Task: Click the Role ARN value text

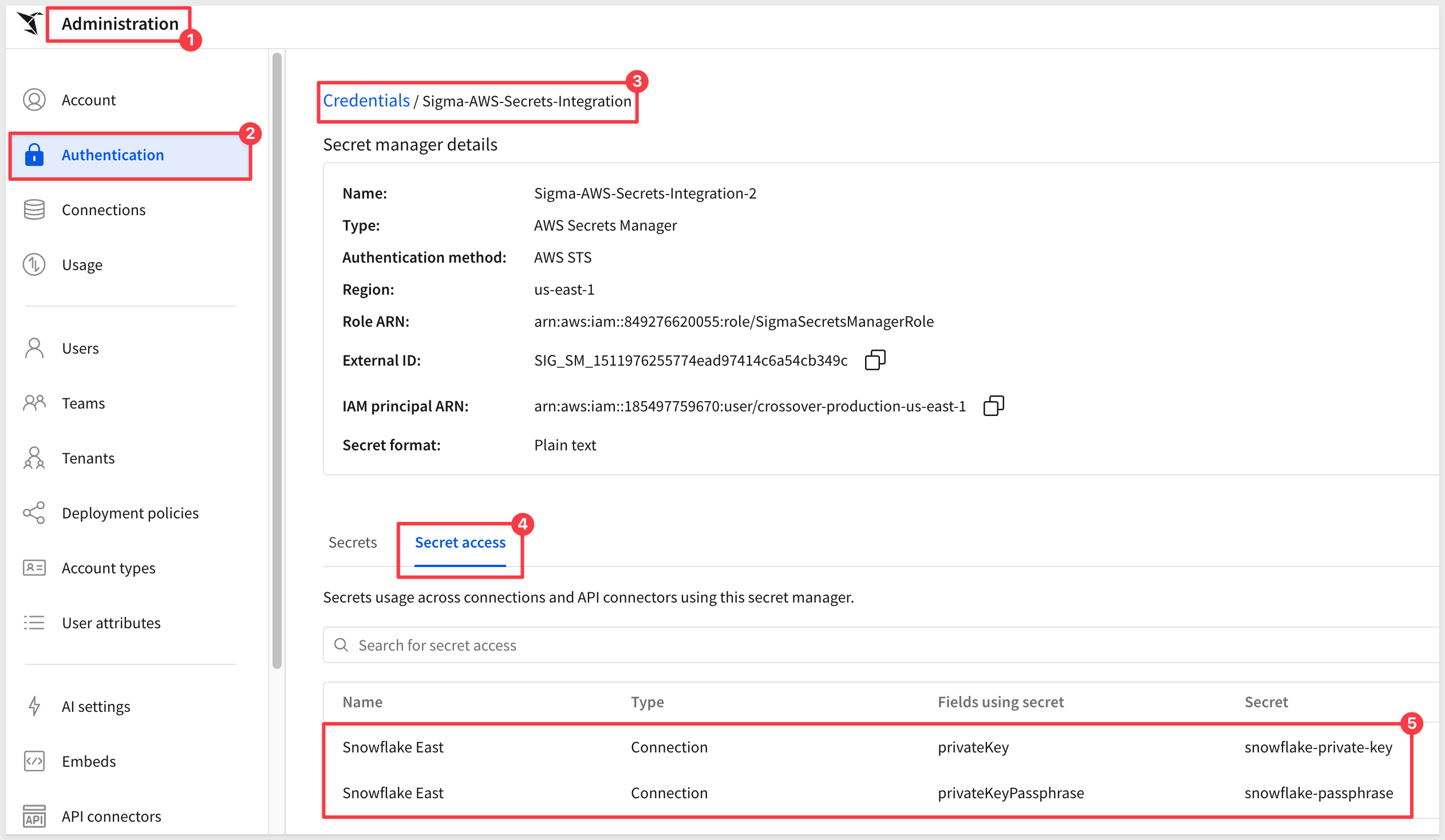Action: coord(734,322)
